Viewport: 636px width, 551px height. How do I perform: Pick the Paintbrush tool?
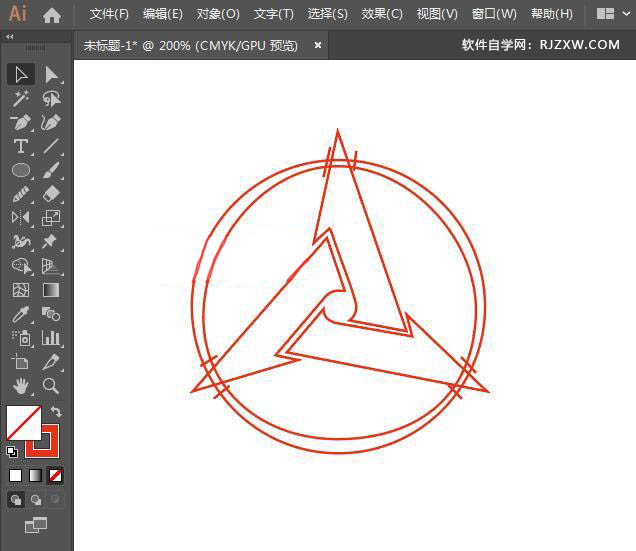point(51,170)
